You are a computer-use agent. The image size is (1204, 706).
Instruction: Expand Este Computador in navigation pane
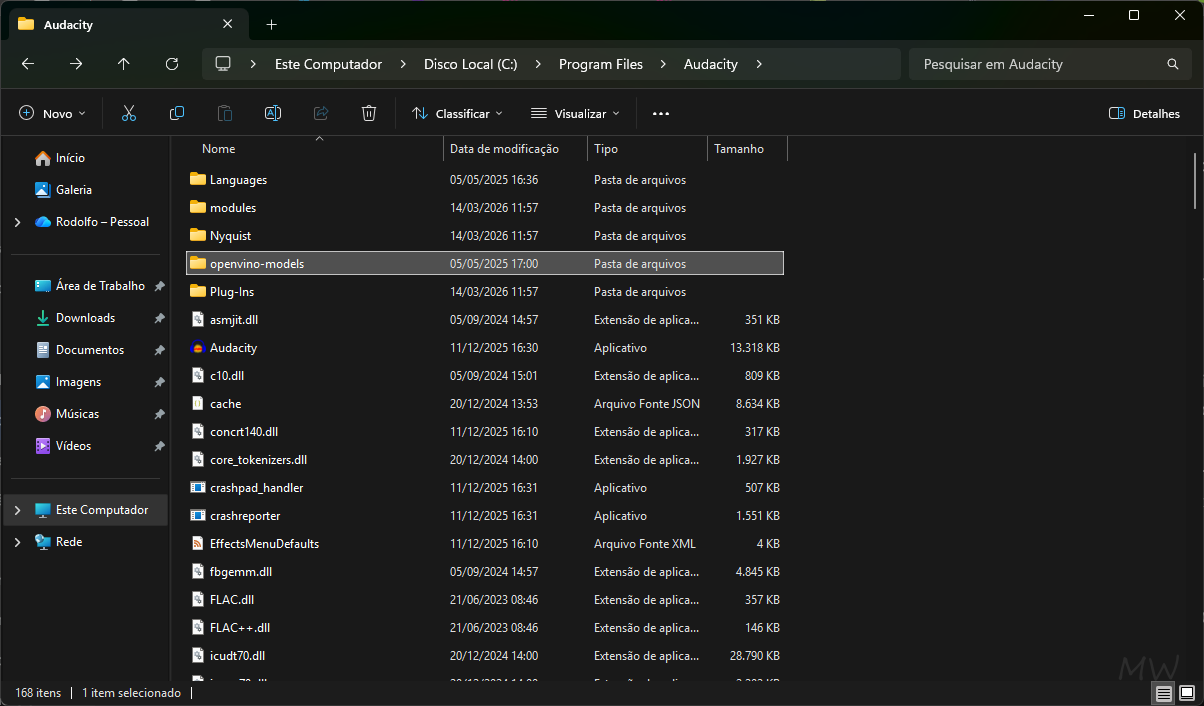click(17, 510)
